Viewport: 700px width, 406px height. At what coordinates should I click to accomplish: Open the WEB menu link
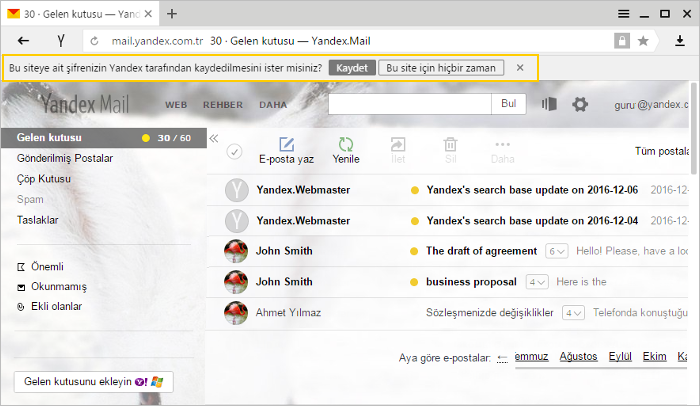click(176, 105)
